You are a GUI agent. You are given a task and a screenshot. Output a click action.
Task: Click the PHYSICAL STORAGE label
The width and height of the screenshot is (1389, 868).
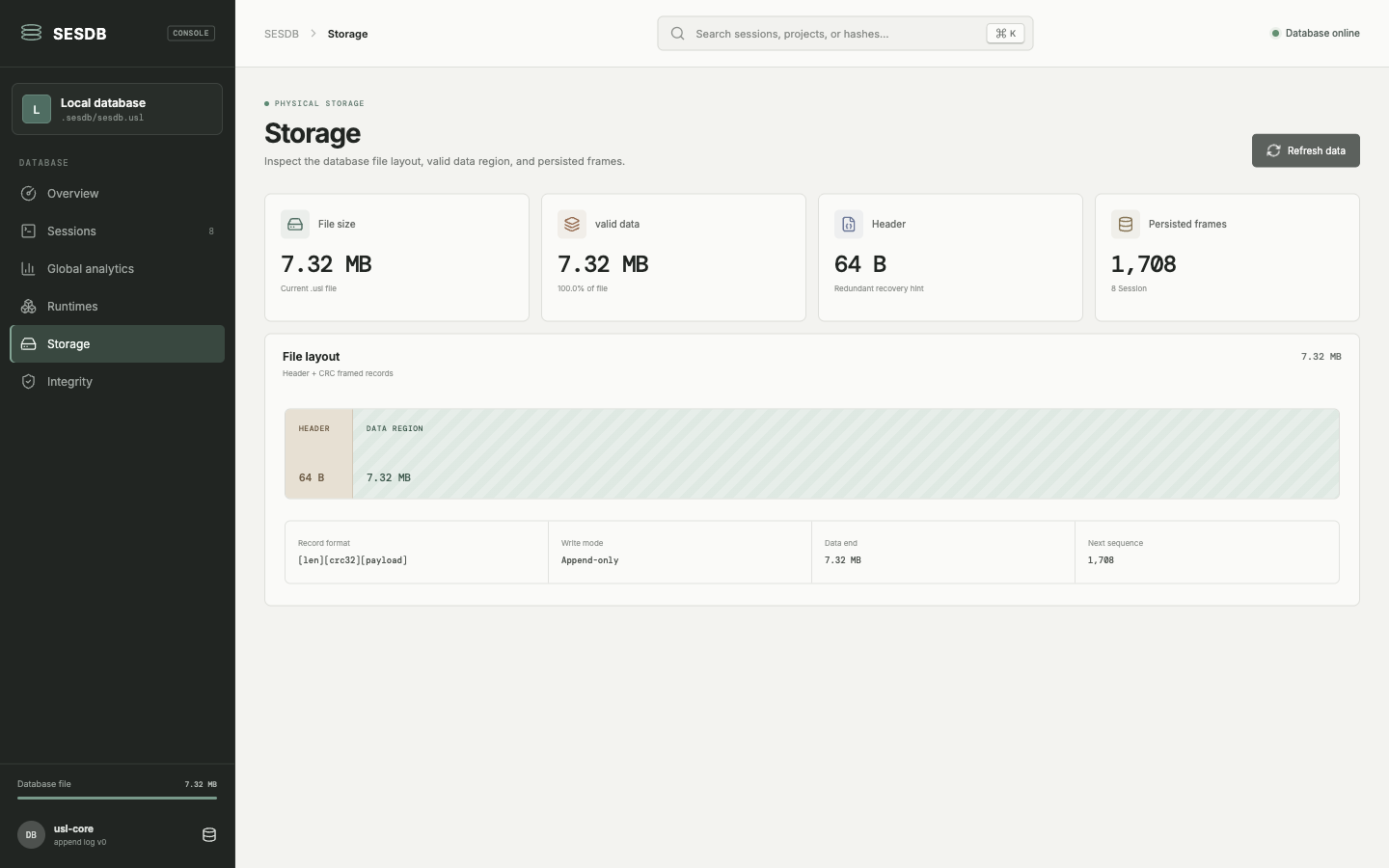(319, 103)
